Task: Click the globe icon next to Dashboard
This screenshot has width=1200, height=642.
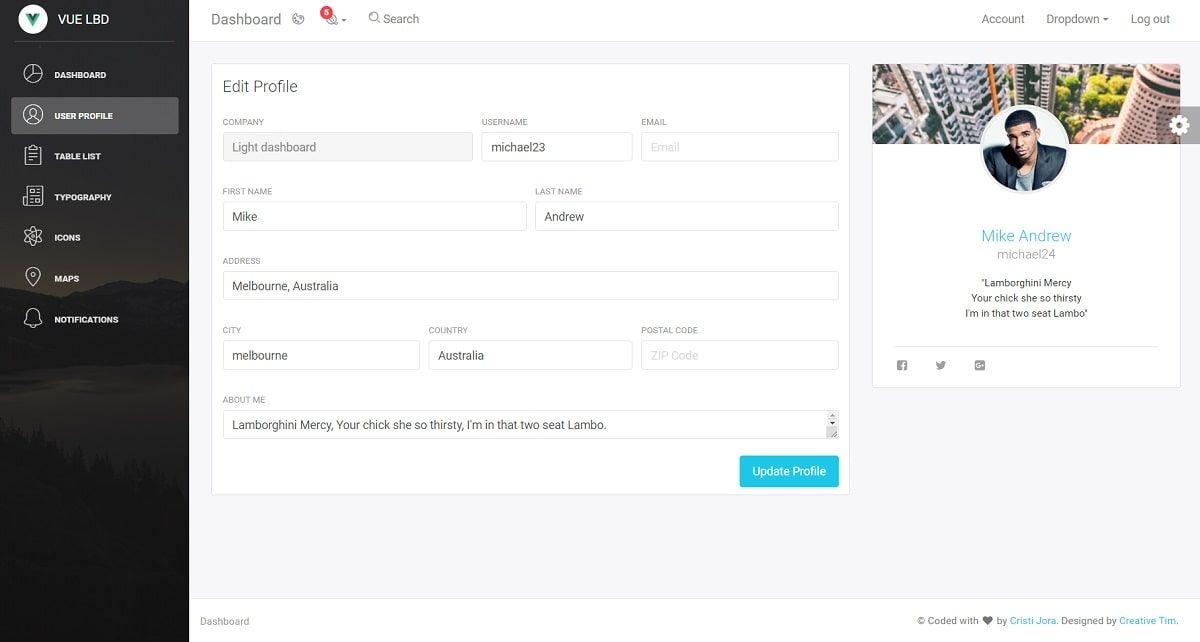Action: tap(297, 18)
